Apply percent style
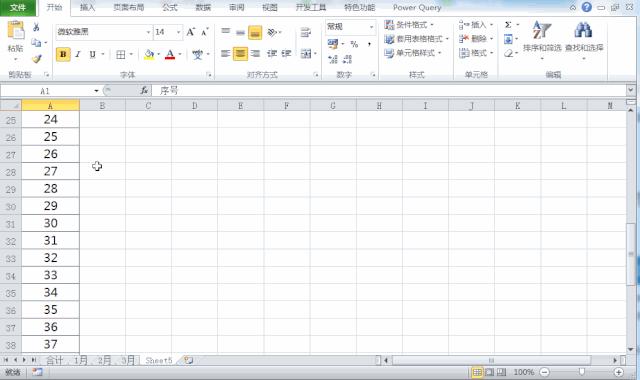Viewport: 640px width, 380px height. (354, 44)
